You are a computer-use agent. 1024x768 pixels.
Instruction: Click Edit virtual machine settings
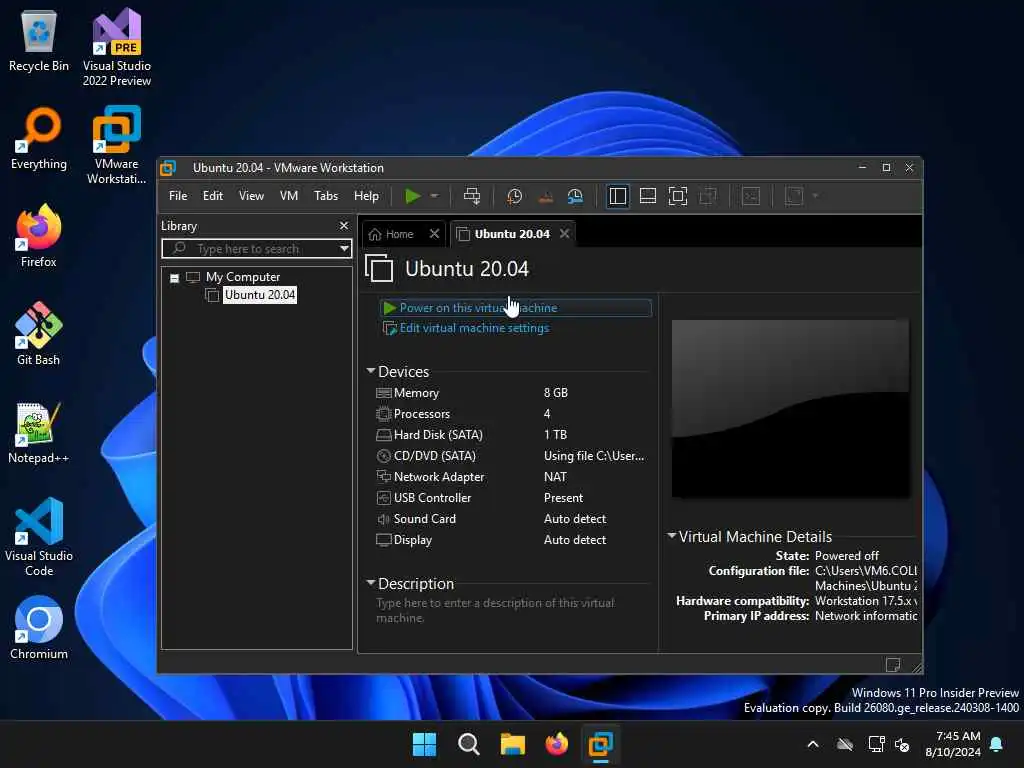[474, 328]
